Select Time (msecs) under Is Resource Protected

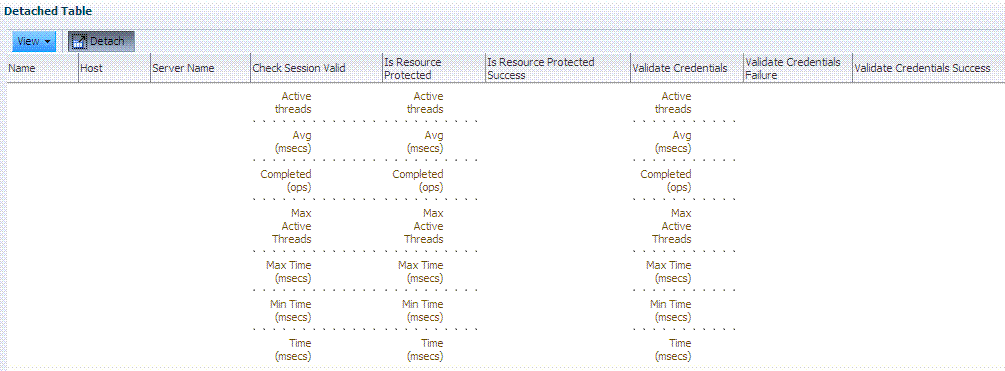(426, 350)
